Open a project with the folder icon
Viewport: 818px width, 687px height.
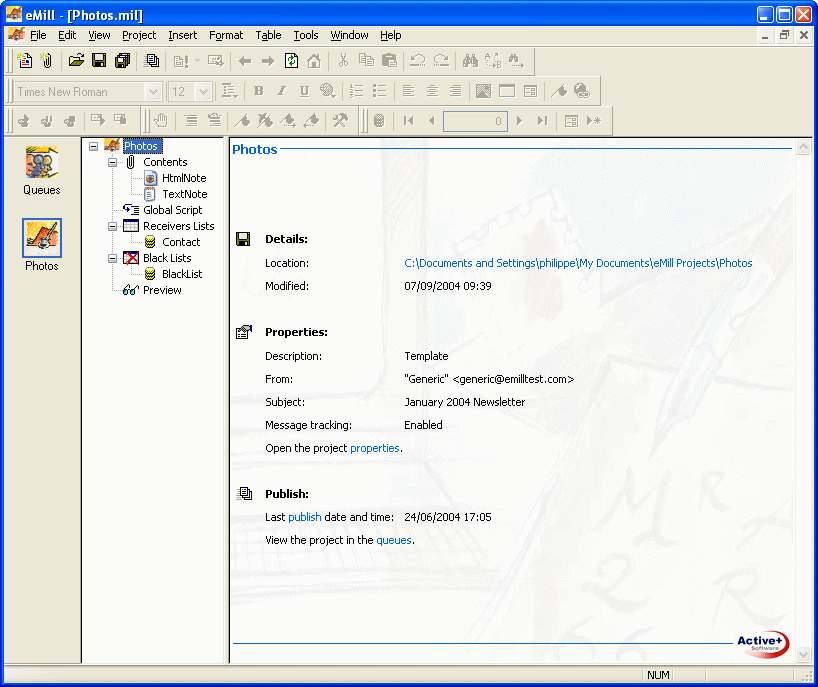coord(76,61)
